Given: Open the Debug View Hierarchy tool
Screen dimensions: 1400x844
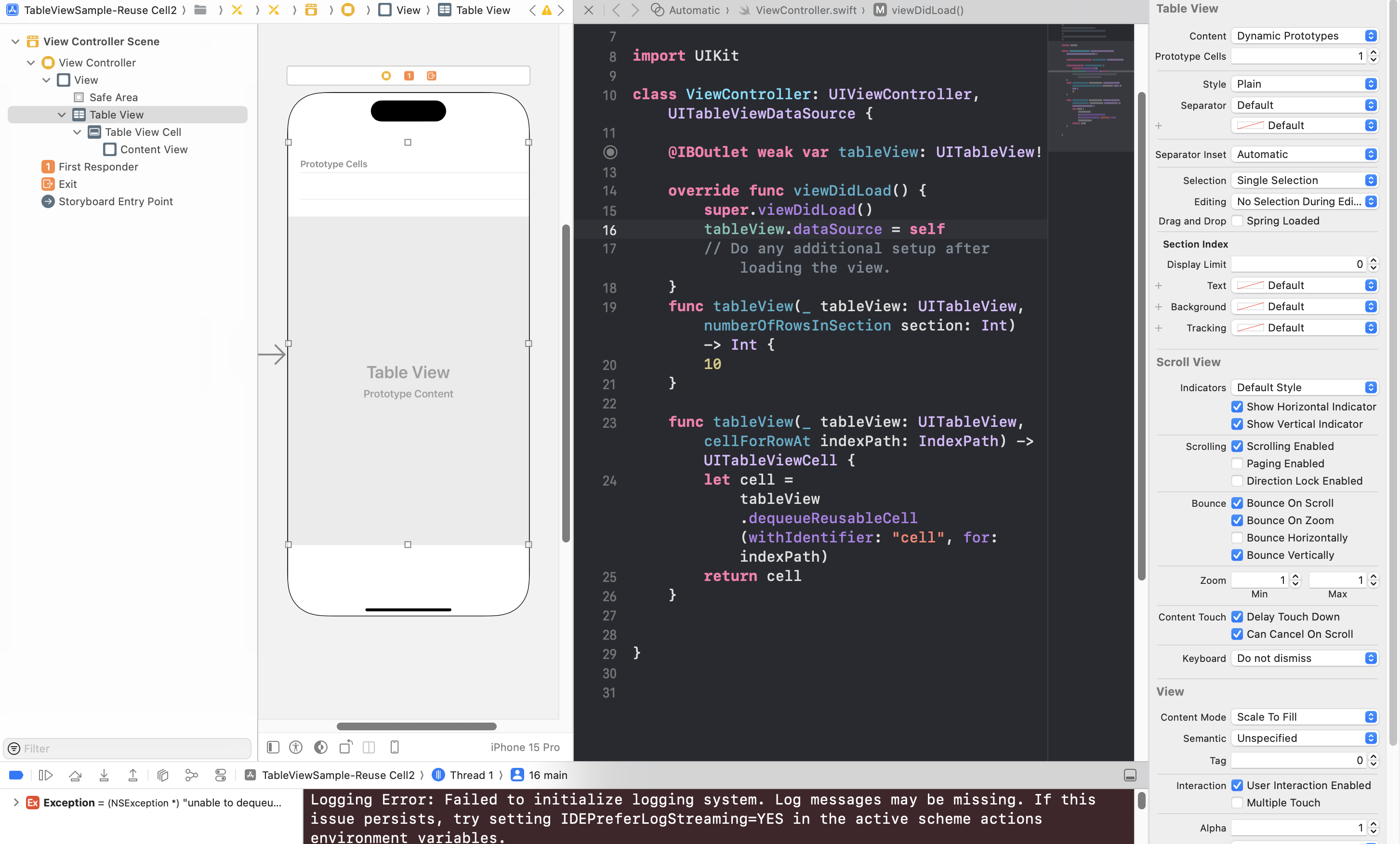Looking at the screenshot, I should point(163,775).
